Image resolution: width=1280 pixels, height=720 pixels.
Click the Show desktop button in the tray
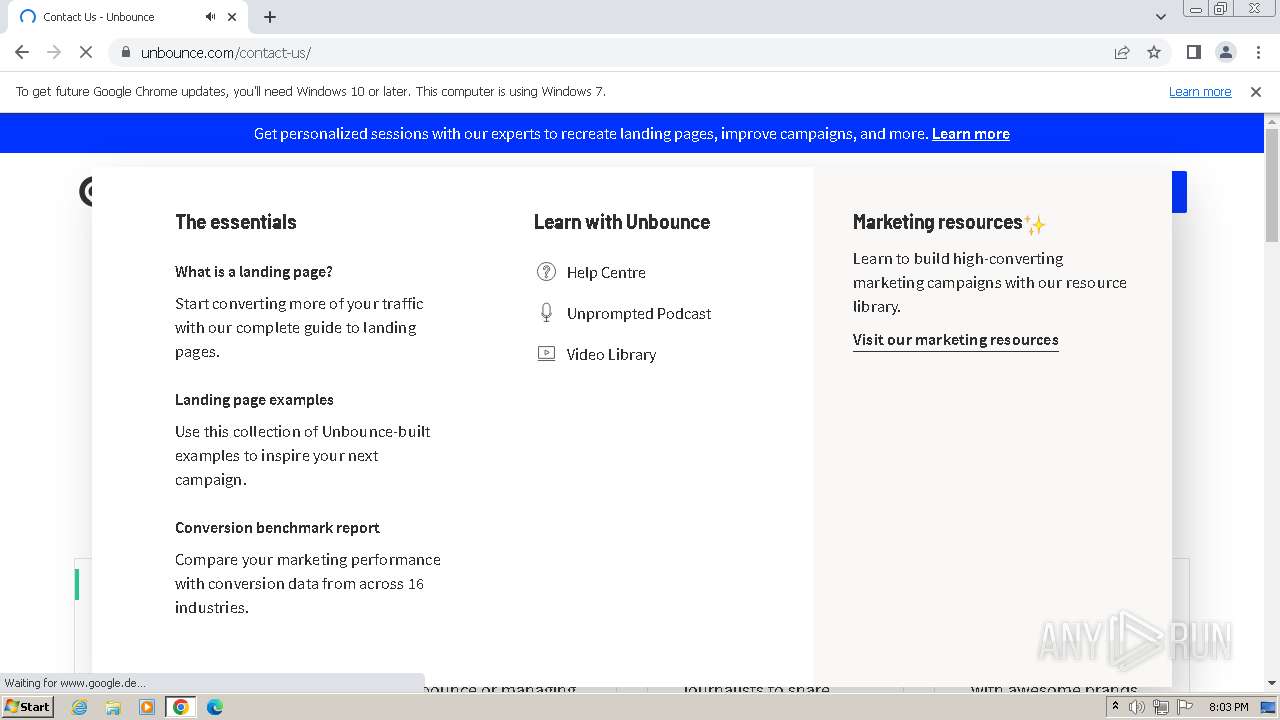(x=1269, y=707)
